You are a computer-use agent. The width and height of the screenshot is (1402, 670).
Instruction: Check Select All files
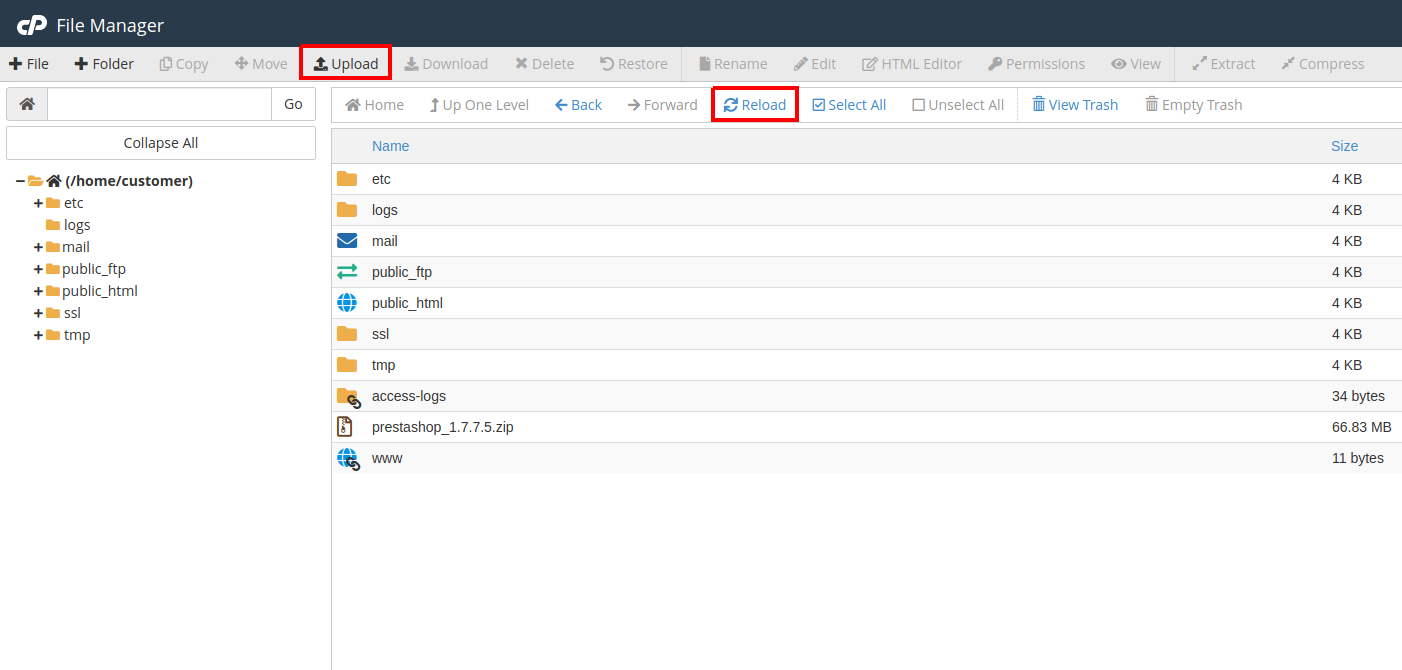point(849,105)
